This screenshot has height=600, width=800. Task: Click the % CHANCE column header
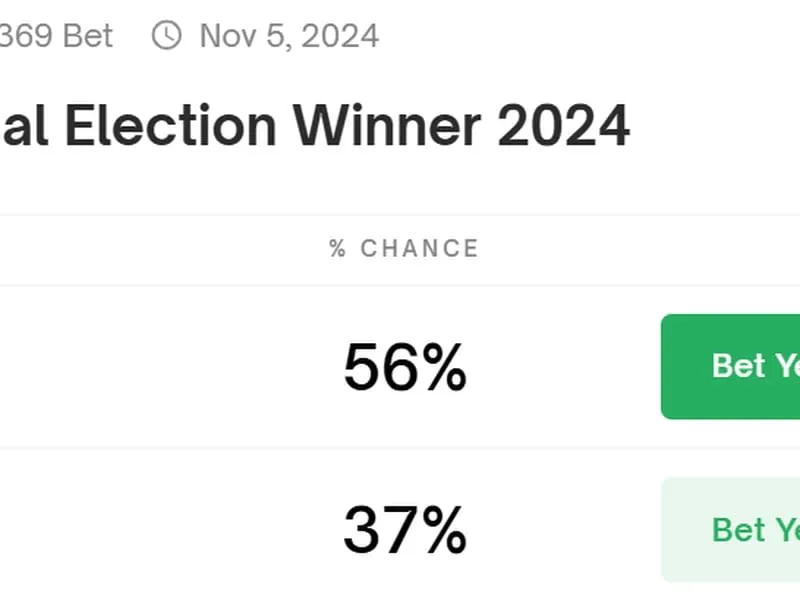click(x=404, y=248)
